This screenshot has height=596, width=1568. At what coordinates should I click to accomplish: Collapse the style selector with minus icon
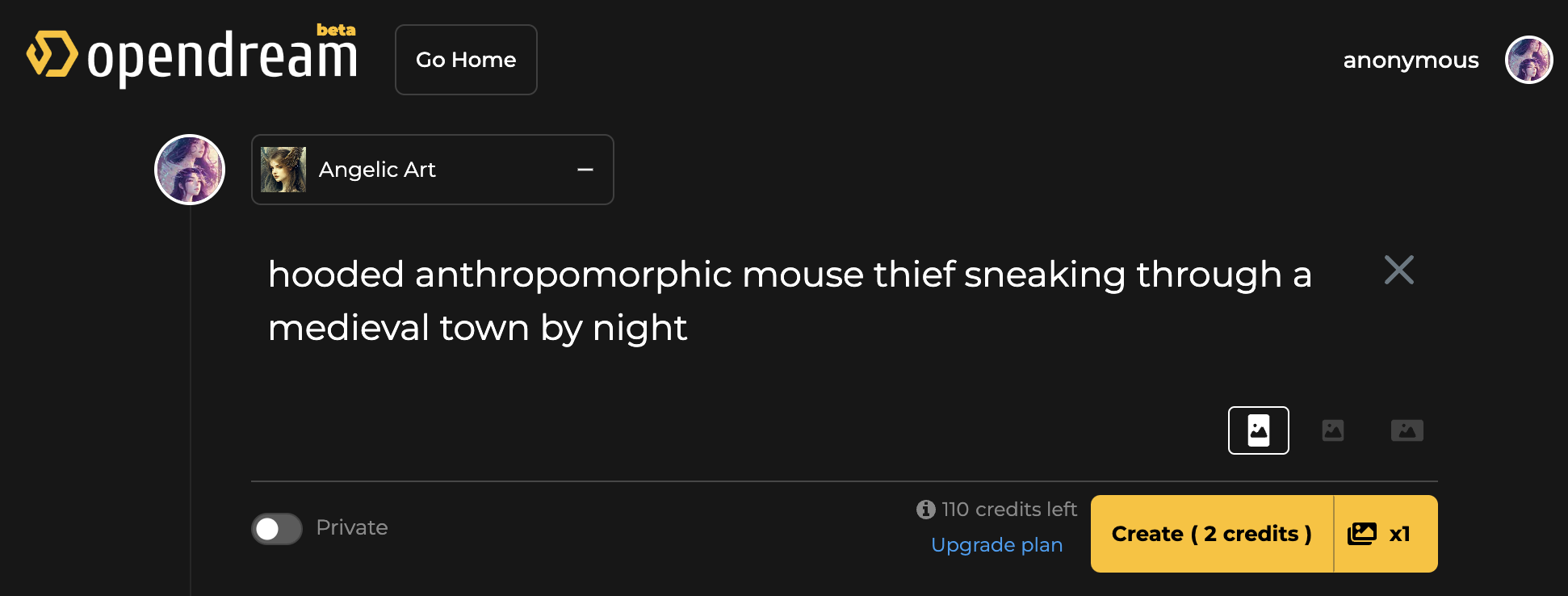coord(585,170)
